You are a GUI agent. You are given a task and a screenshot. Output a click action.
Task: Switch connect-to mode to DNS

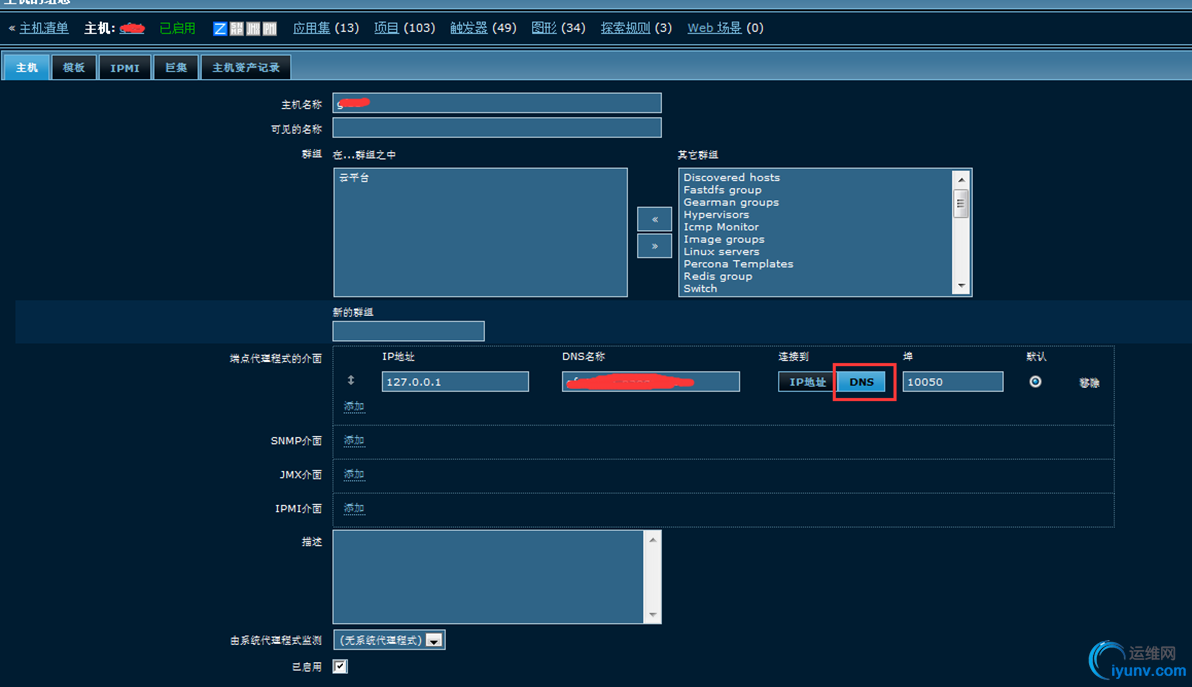click(x=861, y=381)
